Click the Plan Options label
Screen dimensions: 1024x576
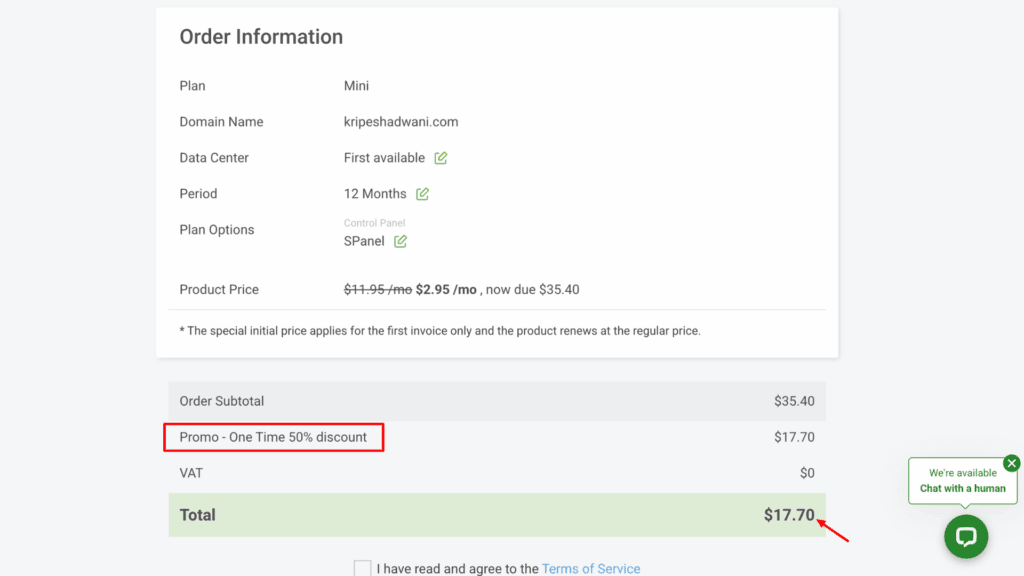click(x=215, y=229)
